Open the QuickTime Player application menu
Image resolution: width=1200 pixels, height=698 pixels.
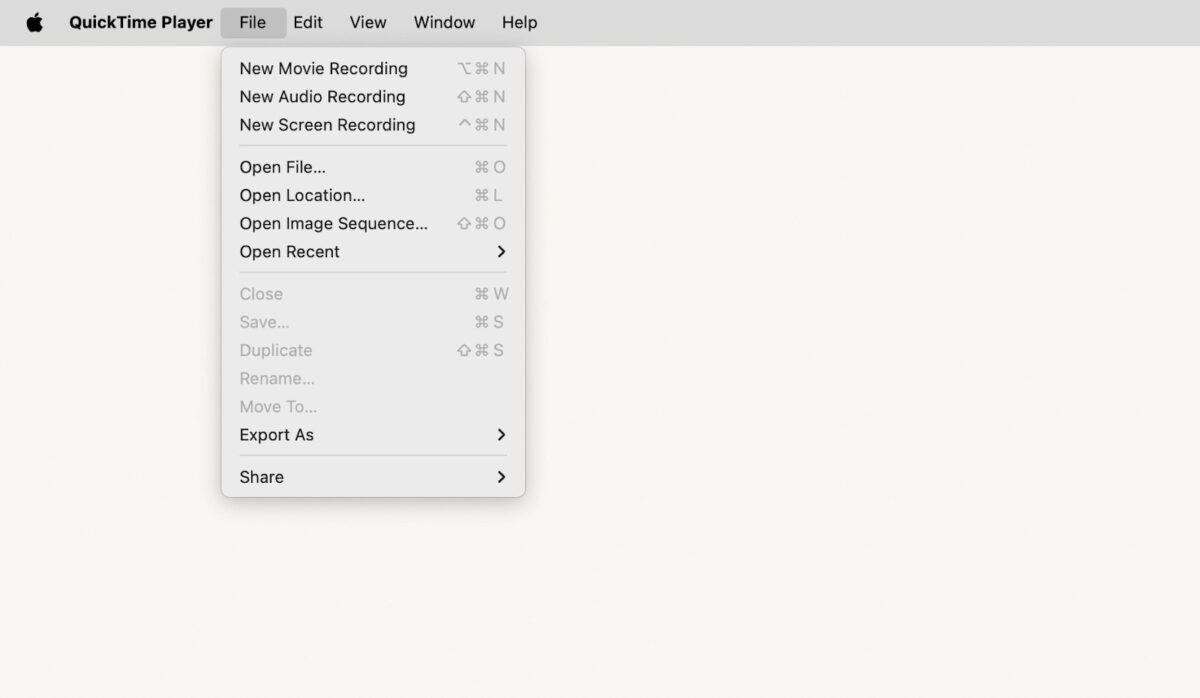pos(141,22)
